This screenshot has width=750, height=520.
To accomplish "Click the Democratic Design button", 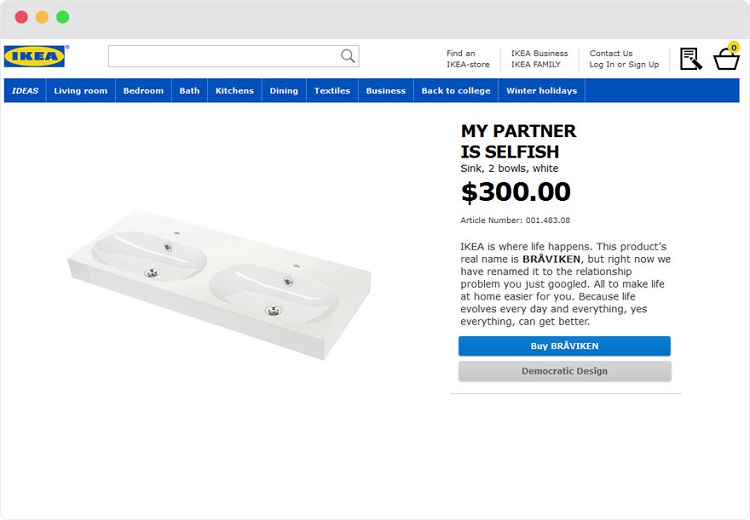I will pos(564,371).
